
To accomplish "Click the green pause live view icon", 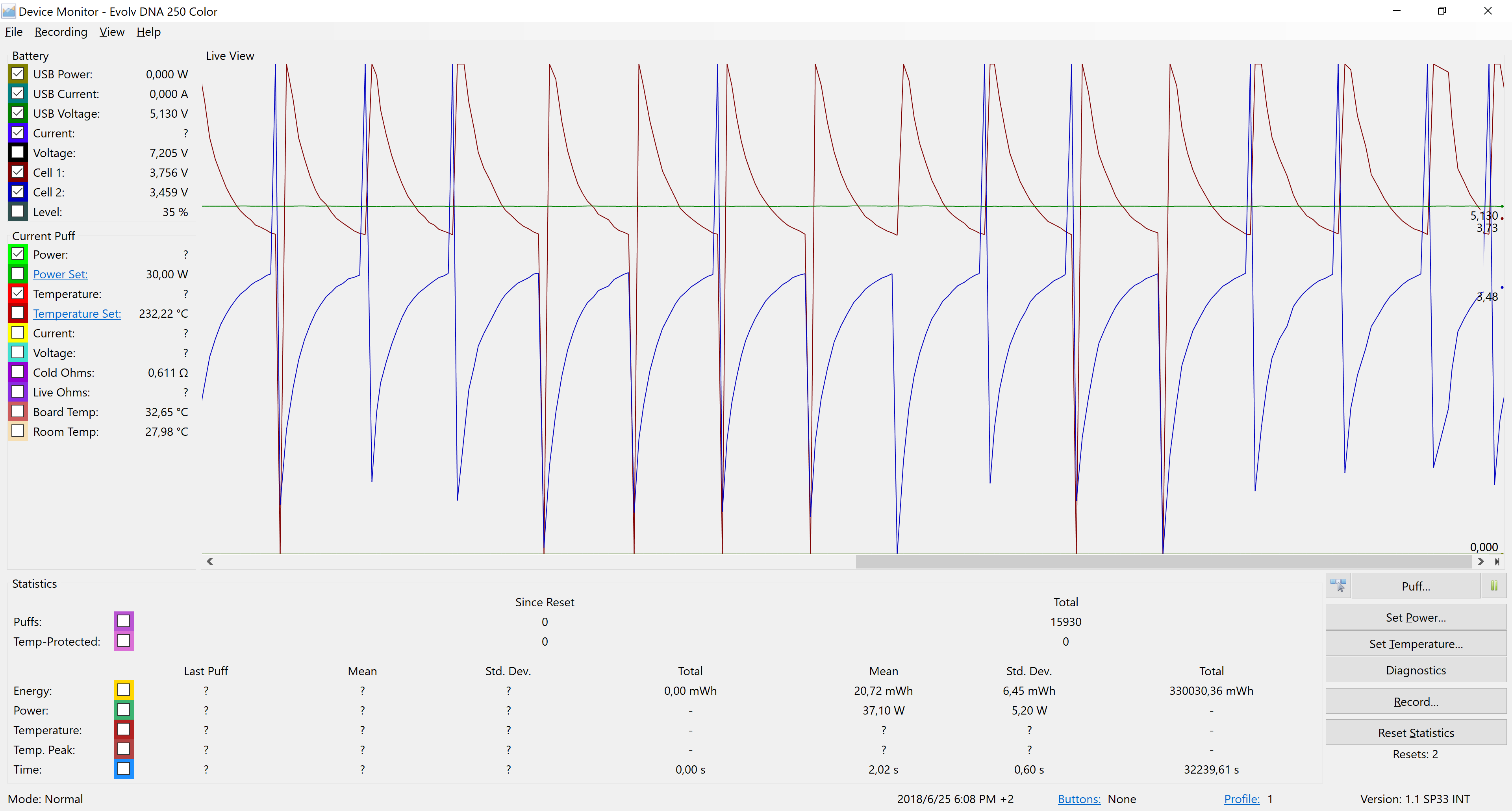I will tap(1494, 586).
